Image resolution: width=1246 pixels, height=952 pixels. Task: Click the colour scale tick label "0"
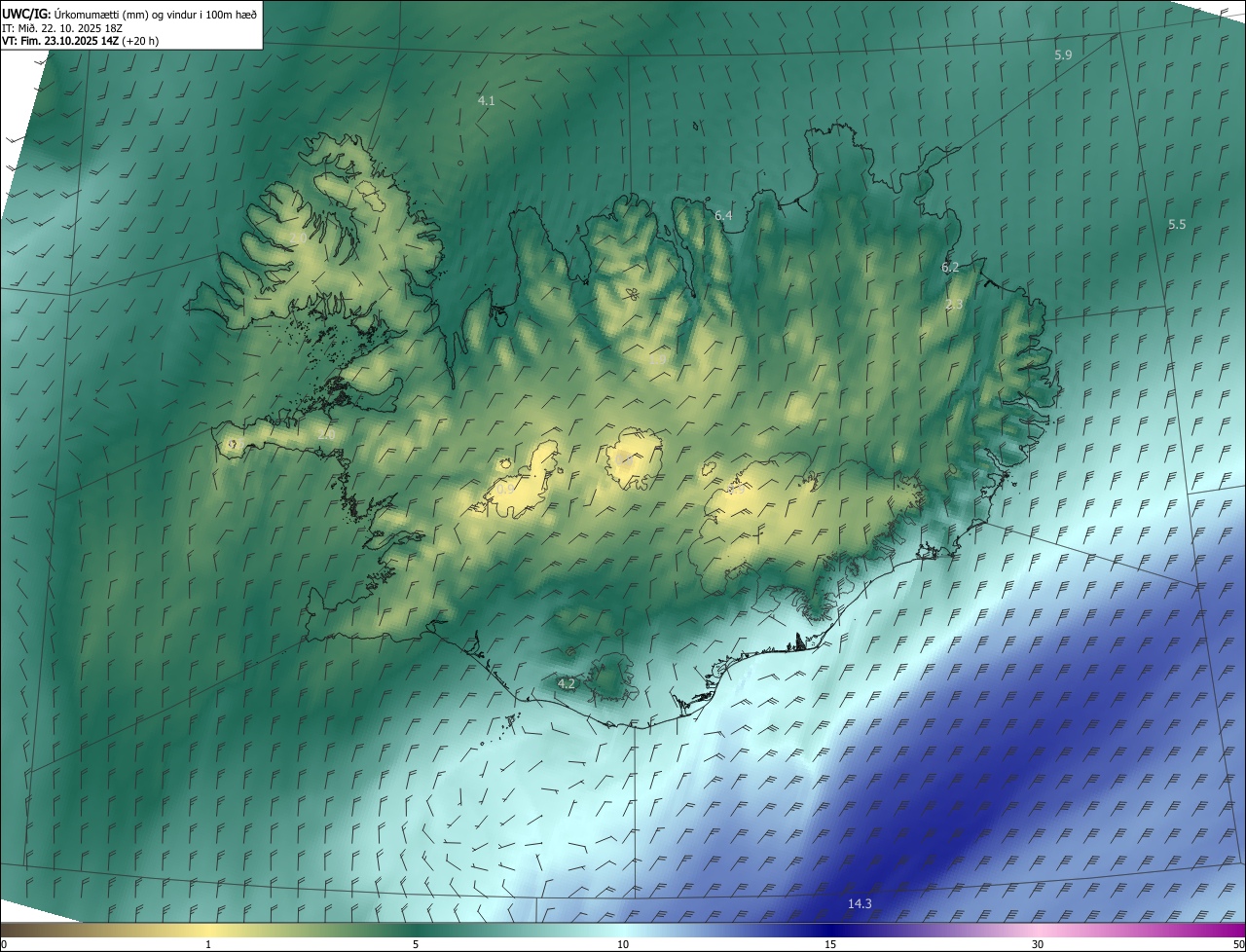pyautogui.click(x=4, y=944)
